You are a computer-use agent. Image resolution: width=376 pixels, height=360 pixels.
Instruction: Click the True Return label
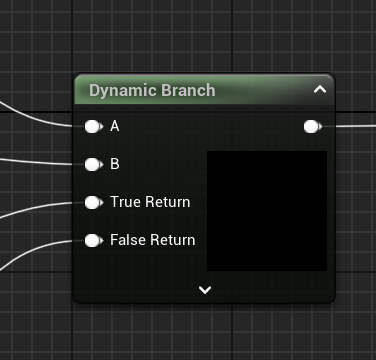pyautogui.click(x=150, y=202)
